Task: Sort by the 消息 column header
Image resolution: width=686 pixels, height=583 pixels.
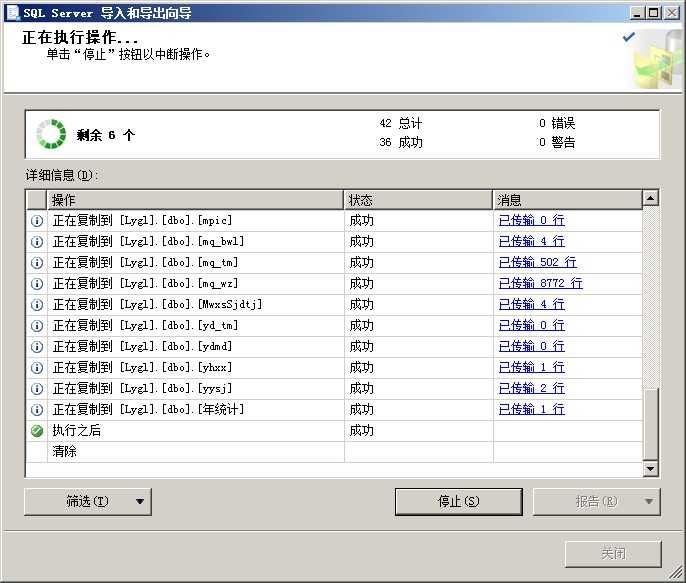Action: tap(567, 200)
